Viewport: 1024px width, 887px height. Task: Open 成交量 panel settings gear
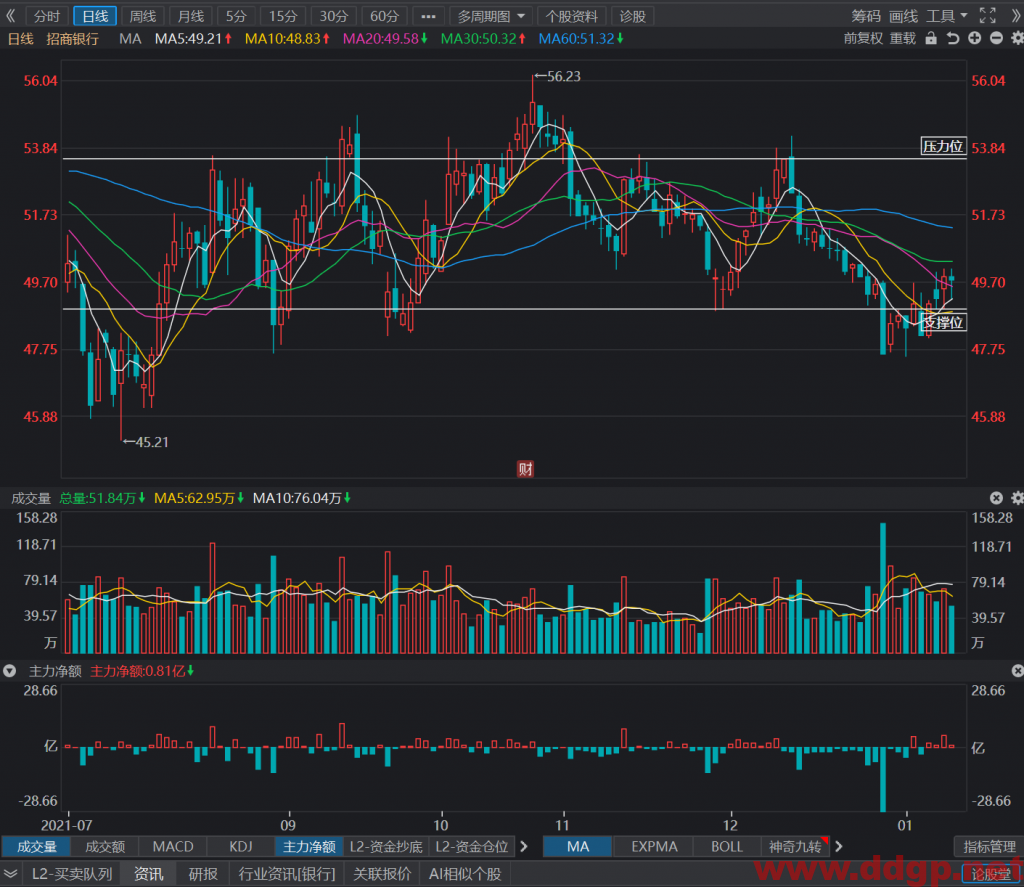point(1017,498)
